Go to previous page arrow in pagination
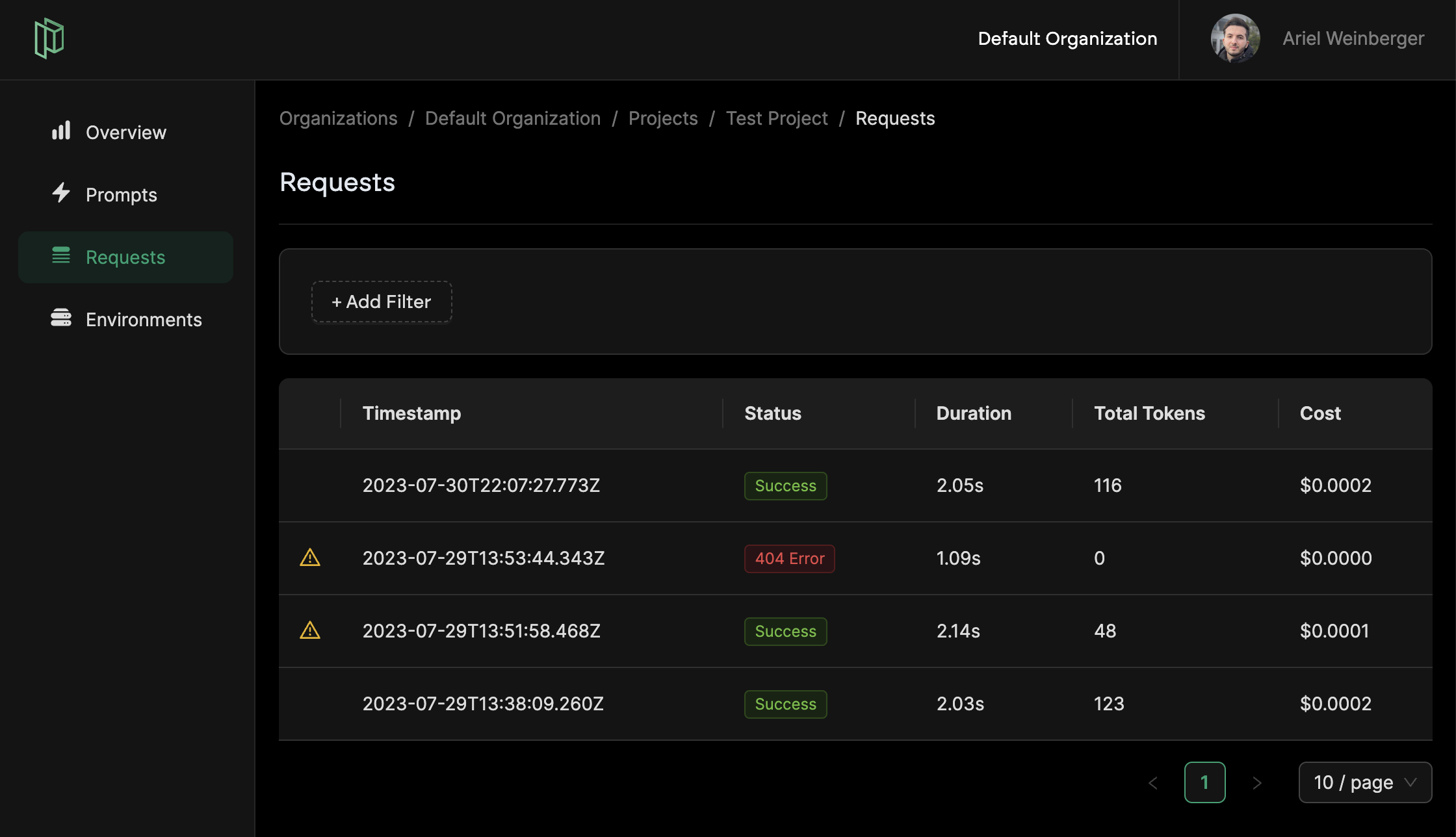The width and height of the screenshot is (1456, 837). pyautogui.click(x=1153, y=783)
